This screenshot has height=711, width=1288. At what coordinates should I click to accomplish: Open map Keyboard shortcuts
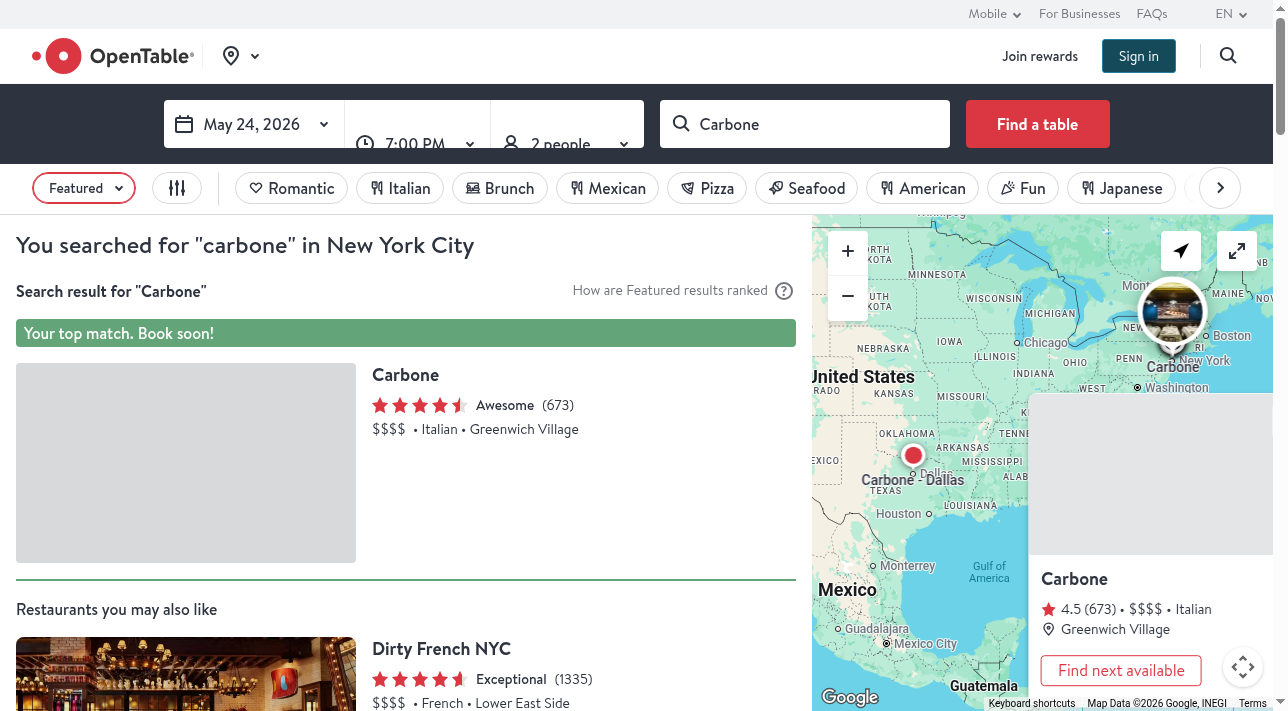pos(1032,704)
